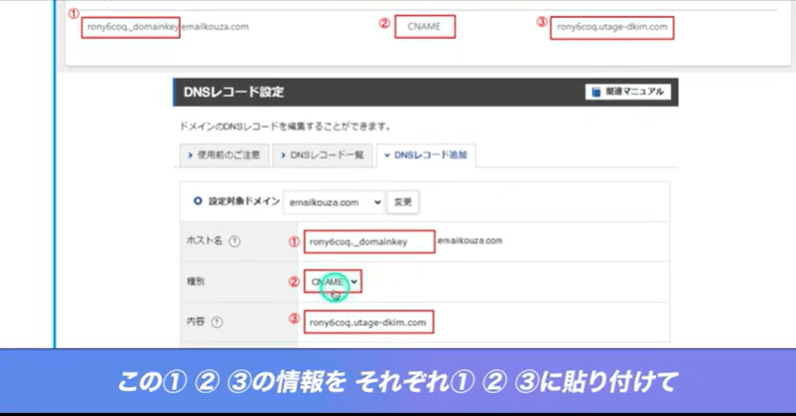796x416 pixels.
Task: Click the emailkouza.com suffix after the host field
Action: [469, 240]
